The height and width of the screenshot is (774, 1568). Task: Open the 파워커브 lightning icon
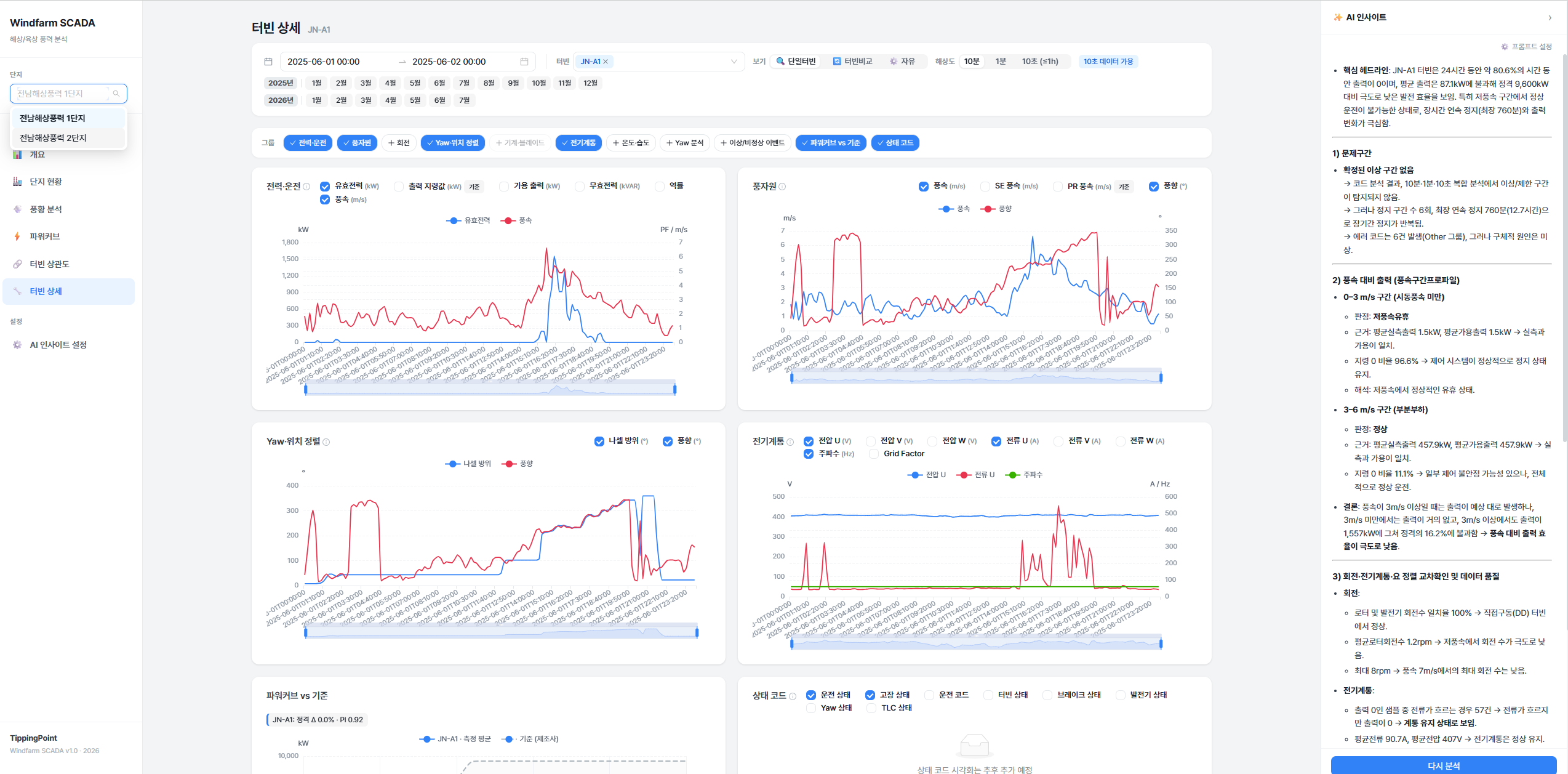[17, 236]
